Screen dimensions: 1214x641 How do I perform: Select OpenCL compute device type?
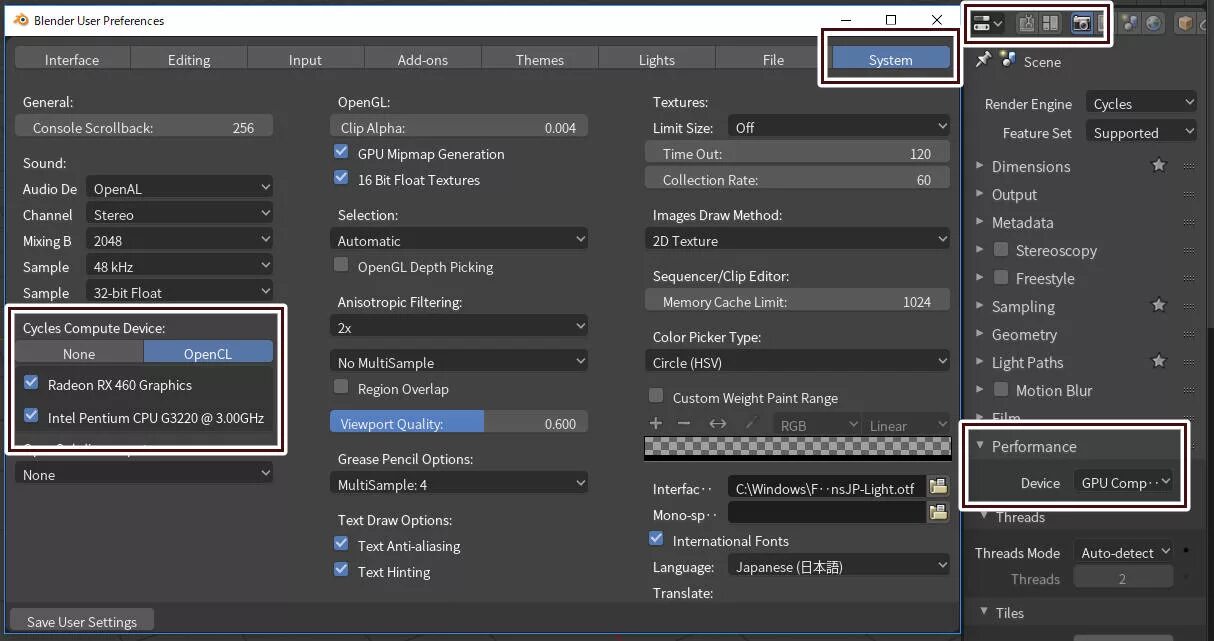(x=208, y=353)
